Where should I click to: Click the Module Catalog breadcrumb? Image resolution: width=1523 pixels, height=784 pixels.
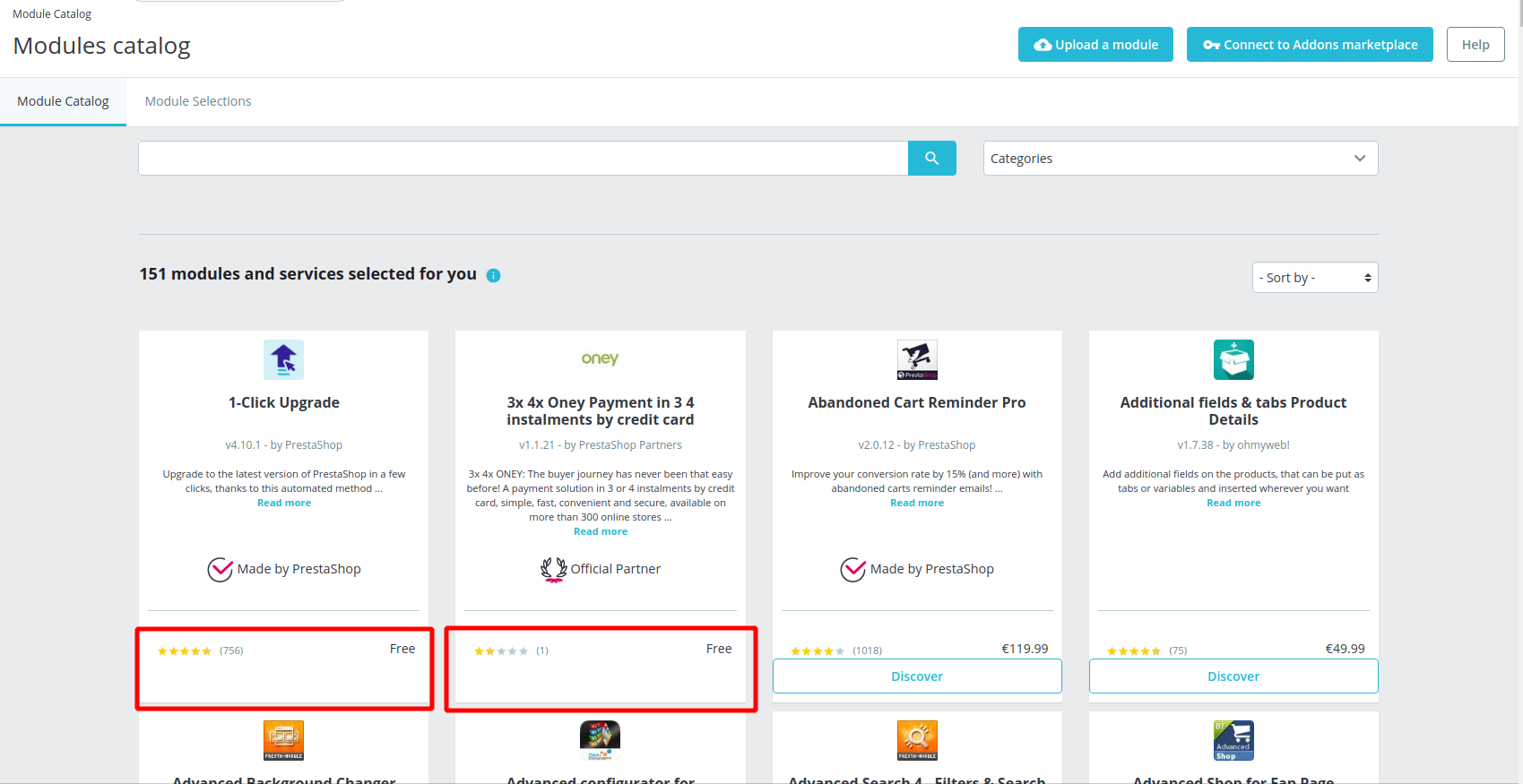(x=52, y=14)
